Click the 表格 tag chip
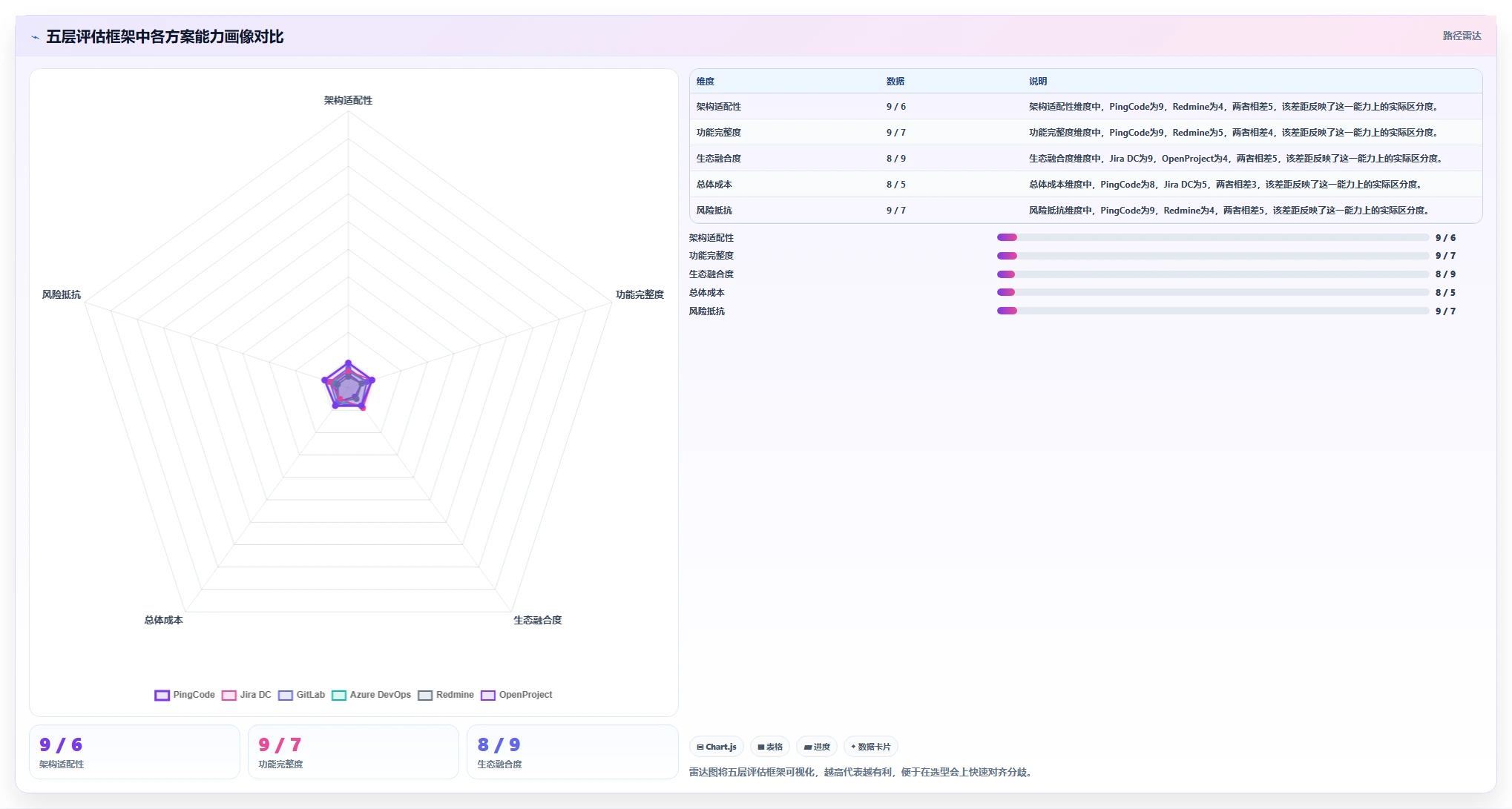The image size is (1512, 809). (x=770, y=747)
